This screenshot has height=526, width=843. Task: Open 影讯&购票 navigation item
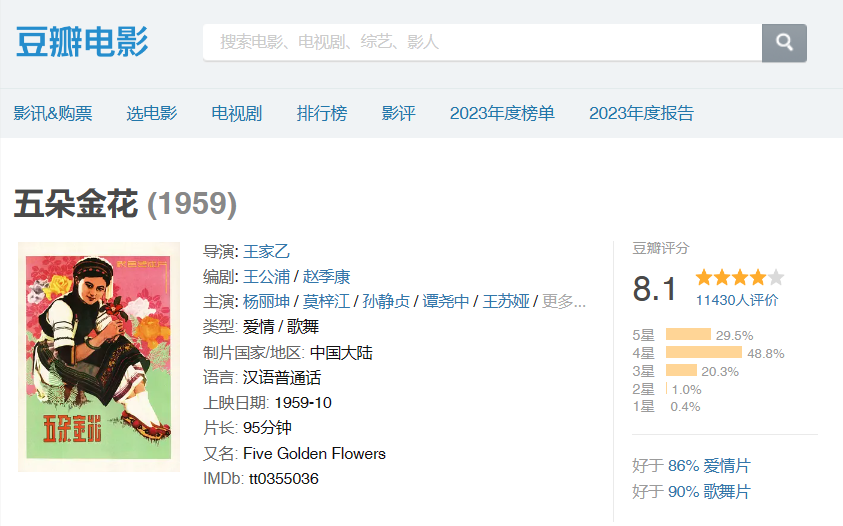[x=53, y=113]
